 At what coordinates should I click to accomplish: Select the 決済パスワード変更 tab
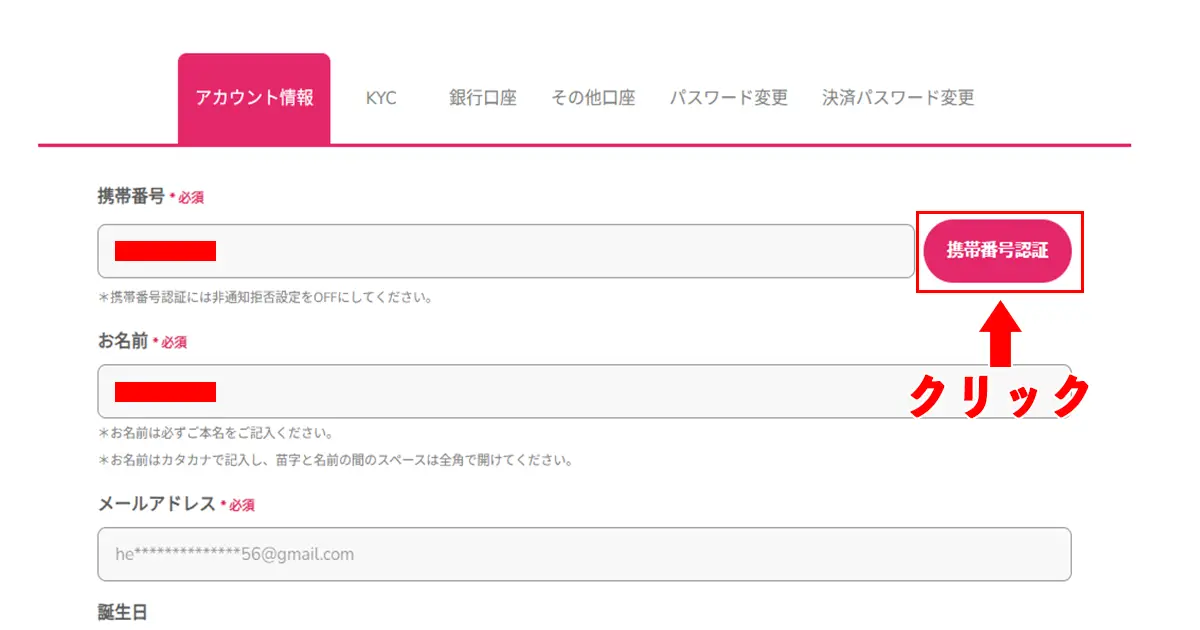[x=898, y=98]
